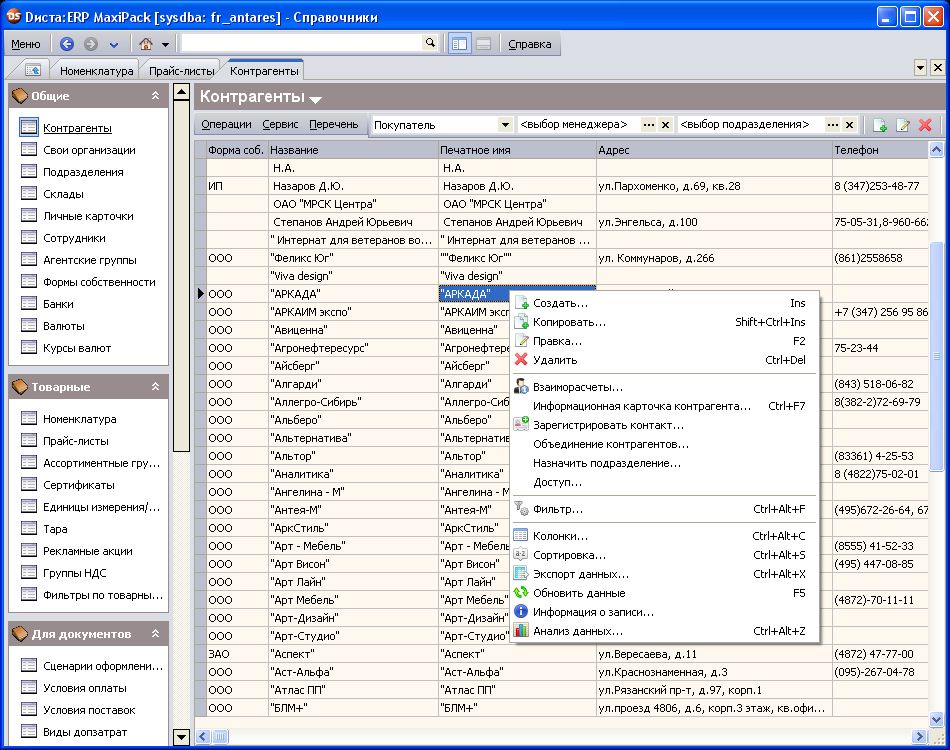The image size is (950, 750).
Task: Expand the Контрагенты title dropdown arrow
Action: point(316,99)
